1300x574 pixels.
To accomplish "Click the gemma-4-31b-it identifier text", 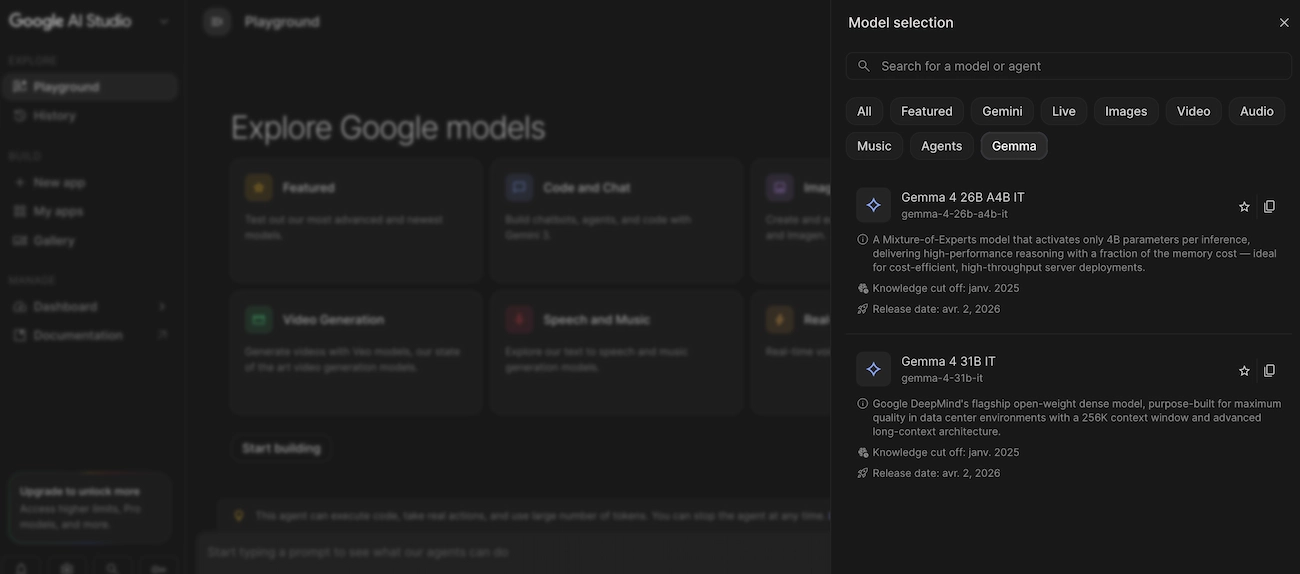I will [942, 378].
